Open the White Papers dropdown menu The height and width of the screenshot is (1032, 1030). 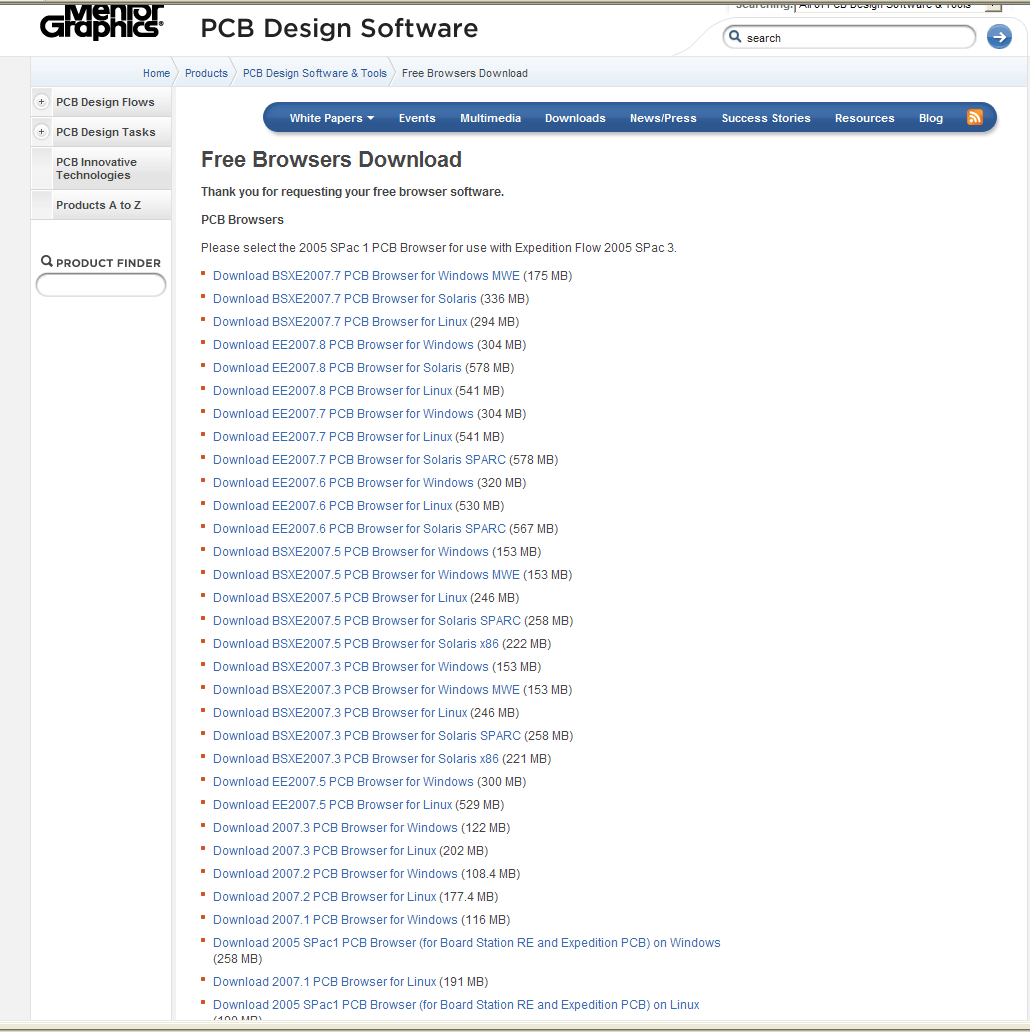332,118
